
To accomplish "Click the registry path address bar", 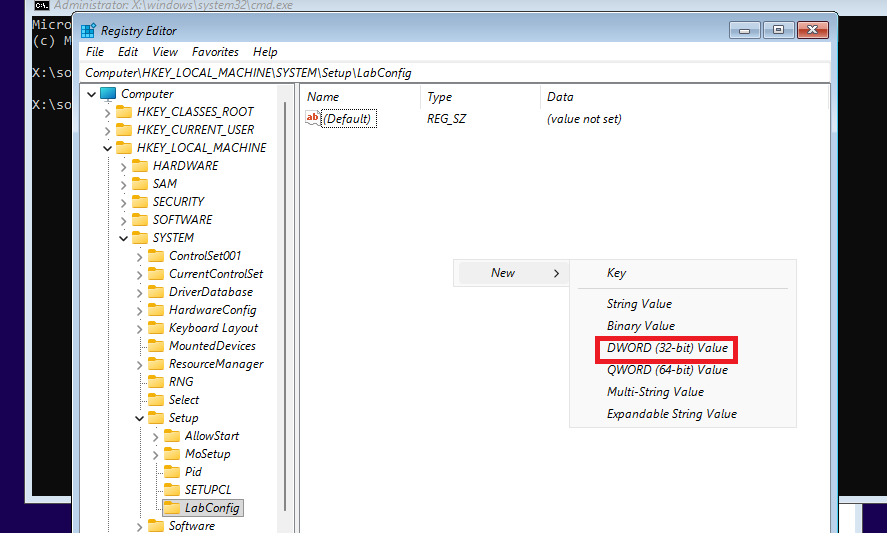I will (450, 73).
